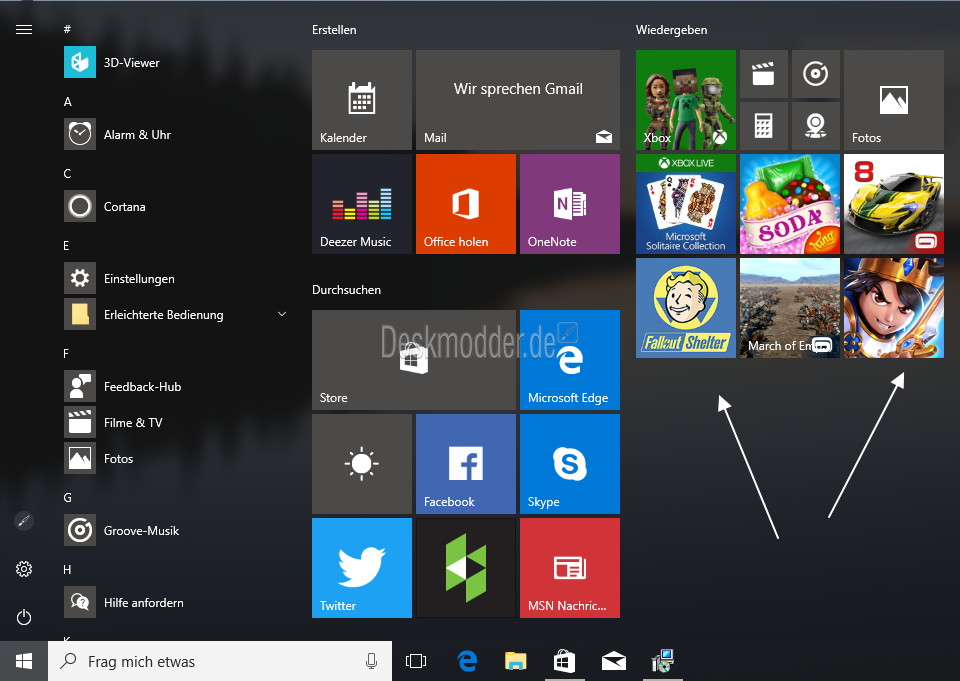Screen dimensions: 960x681
Task: Open the Candy Crush Soda tile
Action: click(790, 204)
